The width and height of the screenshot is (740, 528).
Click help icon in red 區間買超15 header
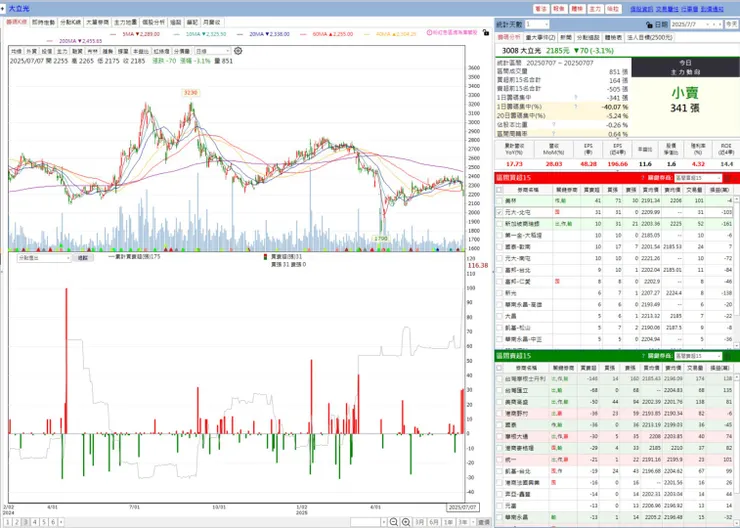point(642,178)
